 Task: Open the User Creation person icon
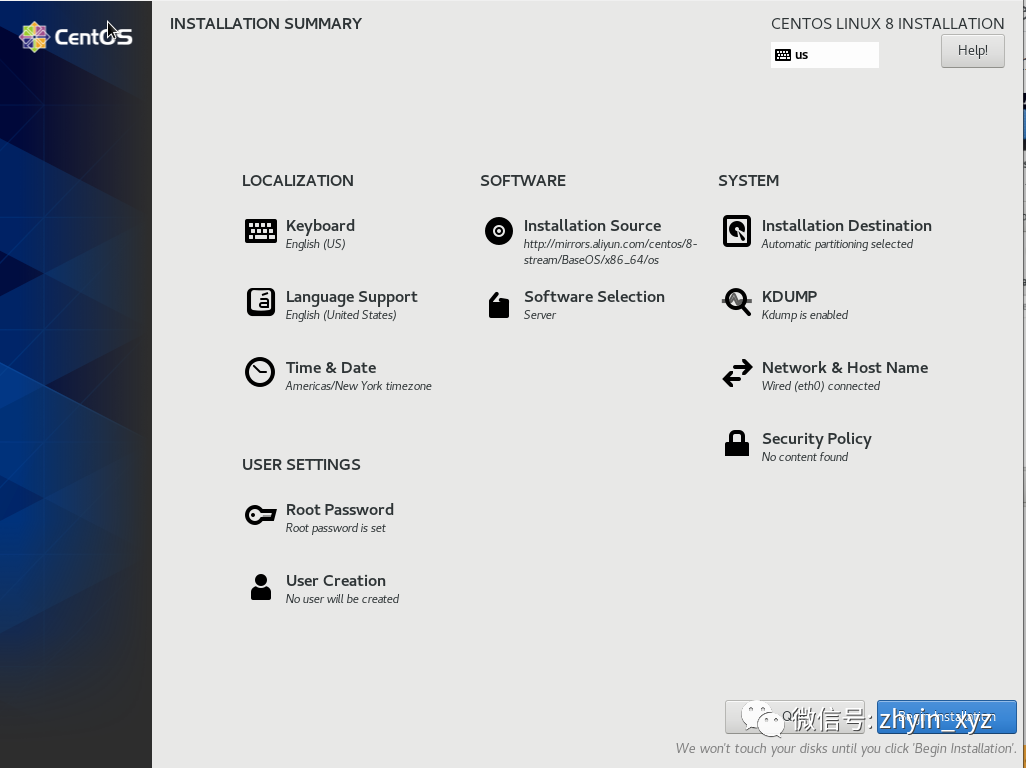click(260, 587)
